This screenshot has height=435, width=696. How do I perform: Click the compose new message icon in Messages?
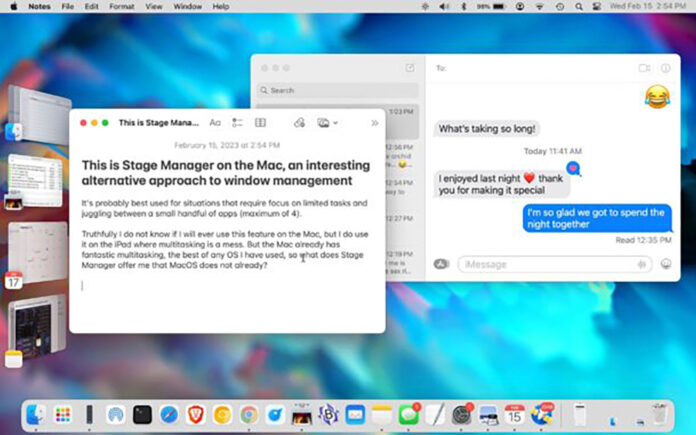410,68
